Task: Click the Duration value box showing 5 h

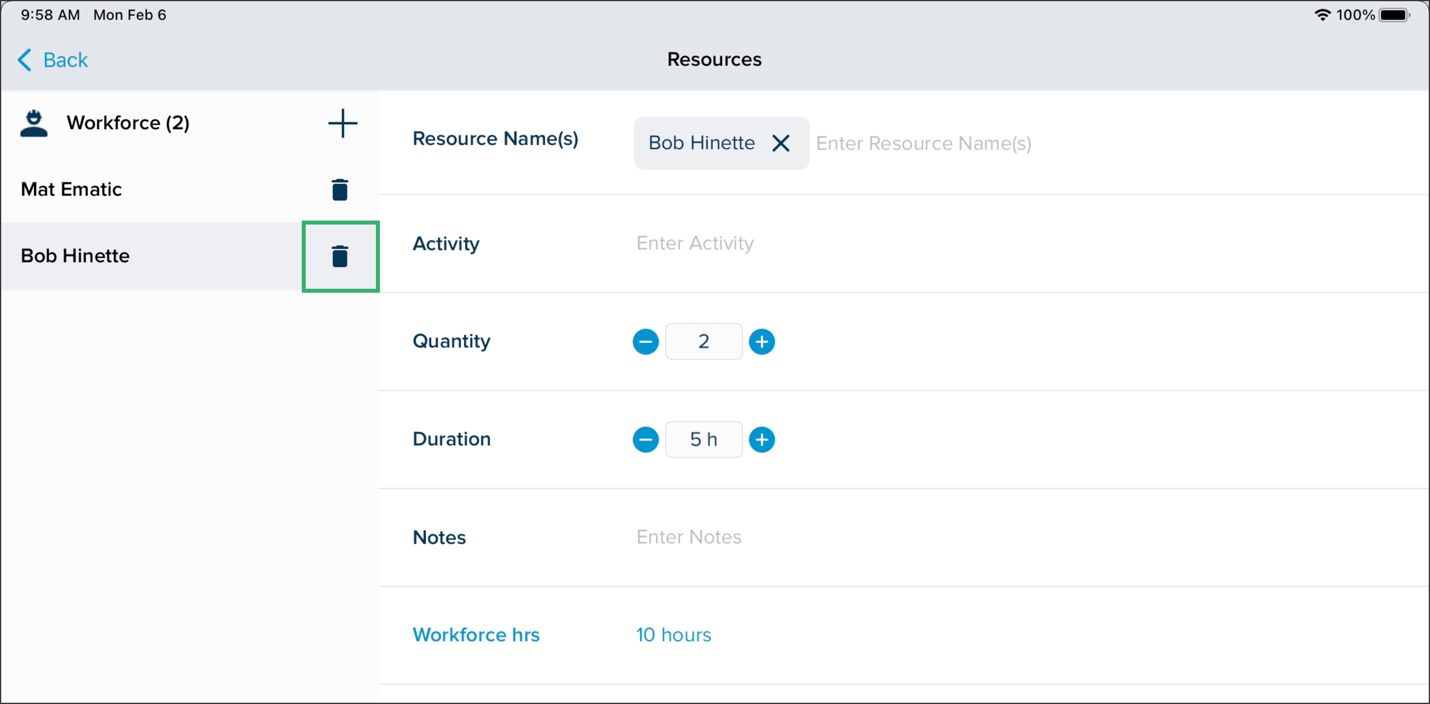Action: [x=704, y=440]
